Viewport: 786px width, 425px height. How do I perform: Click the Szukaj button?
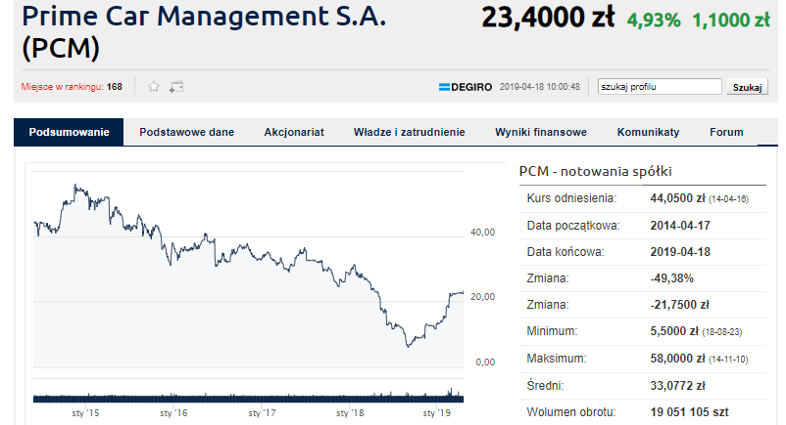[747, 87]
